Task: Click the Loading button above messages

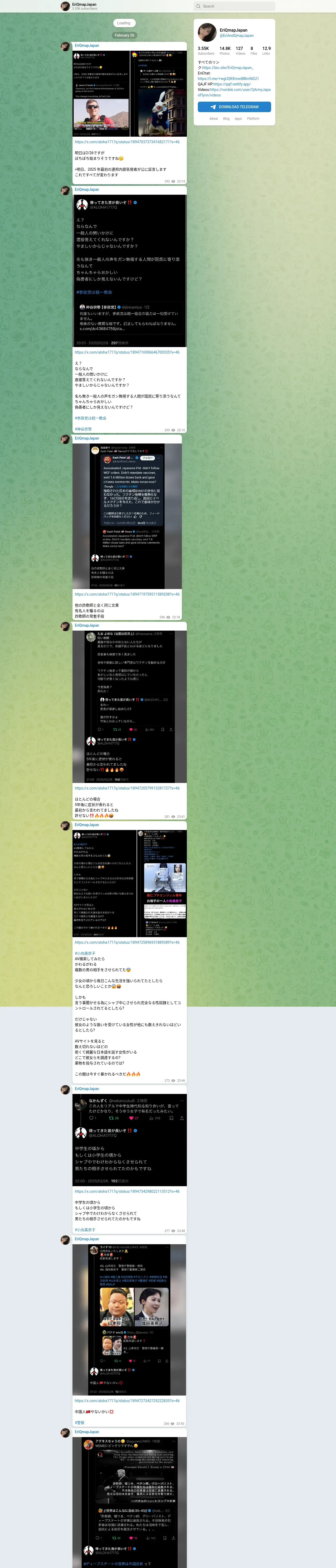Action: click(x=124, y=23)
